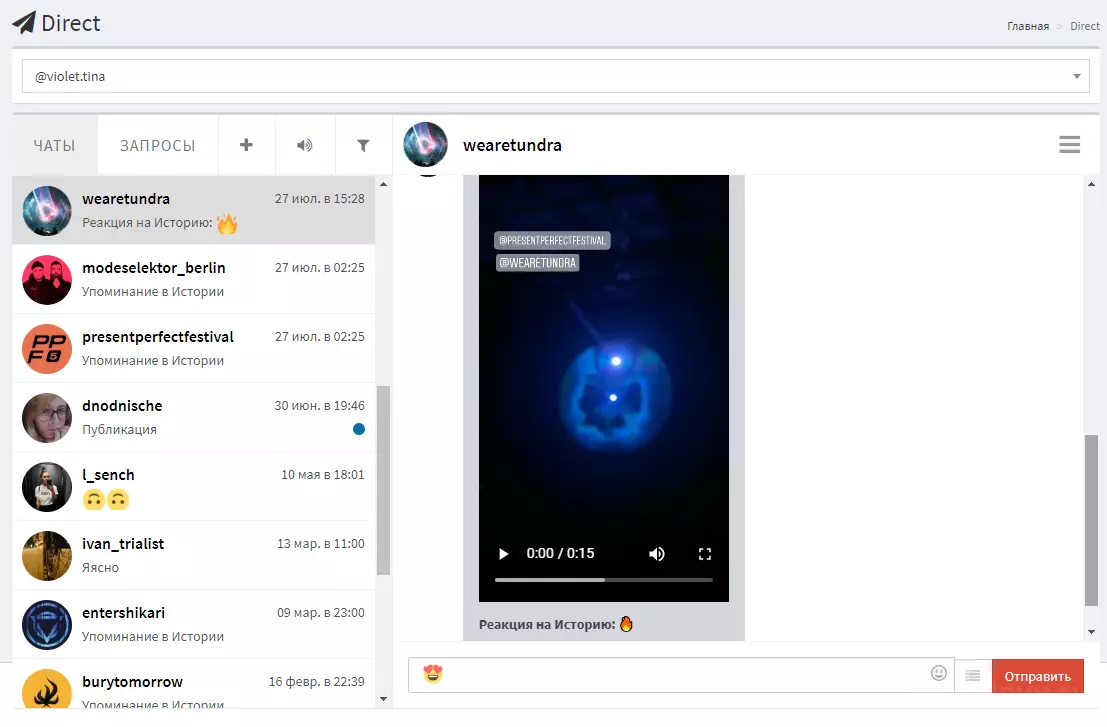Click the wearetundra name in chat header
Image resolution: width=1107 pixels, height=727 pixels.
[x=513, y=145]
